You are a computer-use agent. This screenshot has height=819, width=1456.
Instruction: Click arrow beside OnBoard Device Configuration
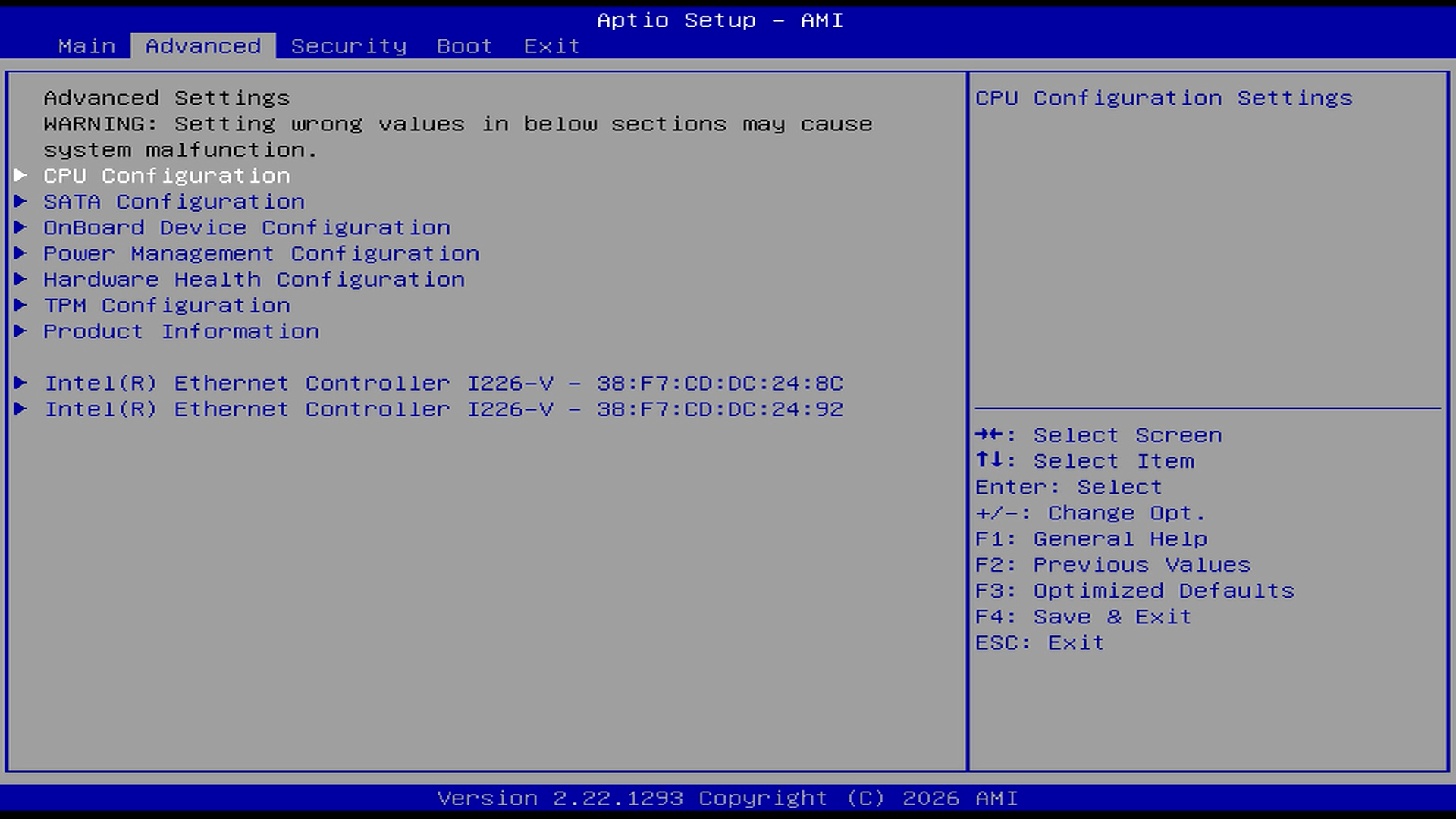[x=20, y=227]
